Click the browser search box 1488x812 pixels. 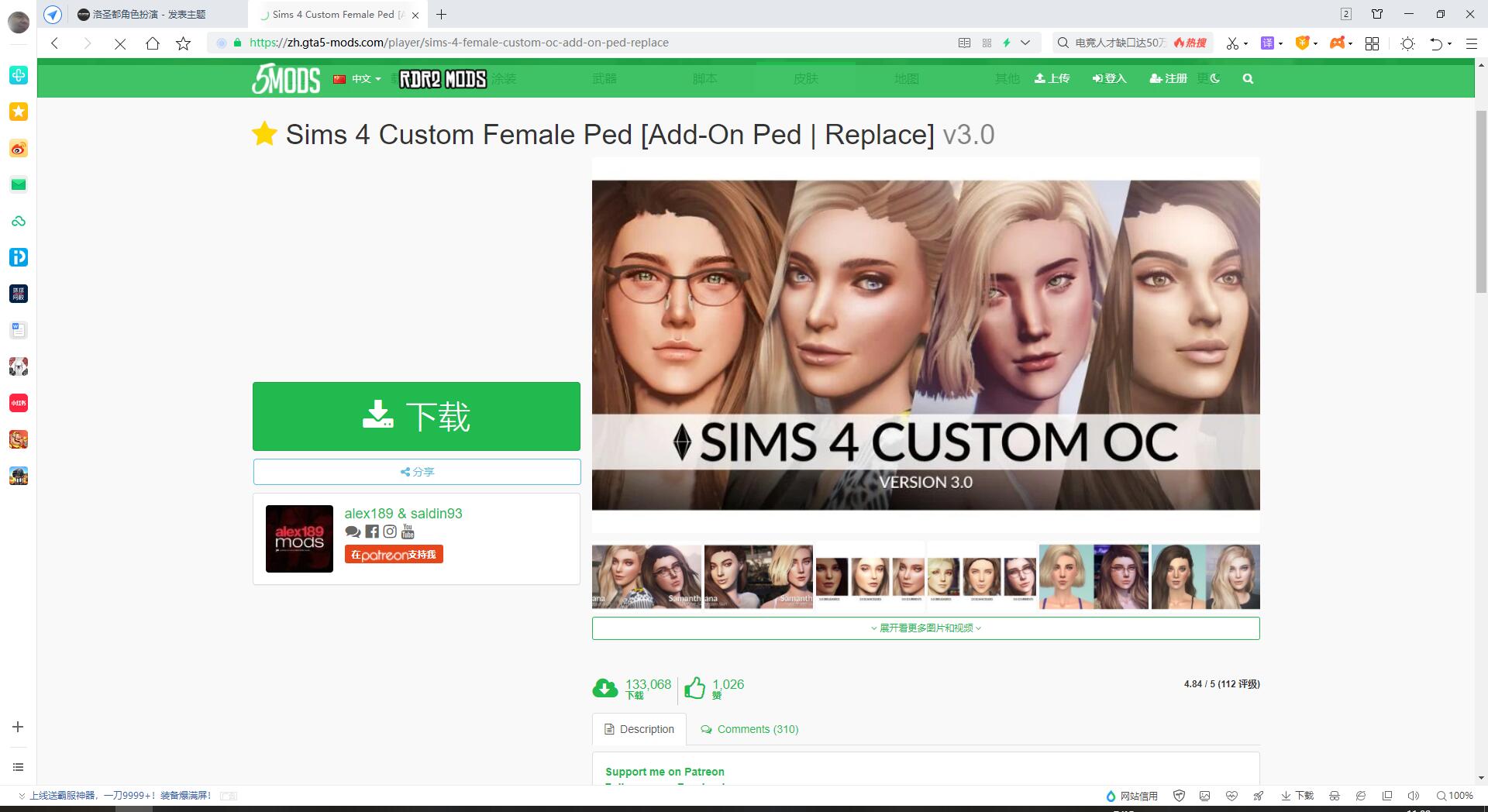coord(1132,43)
